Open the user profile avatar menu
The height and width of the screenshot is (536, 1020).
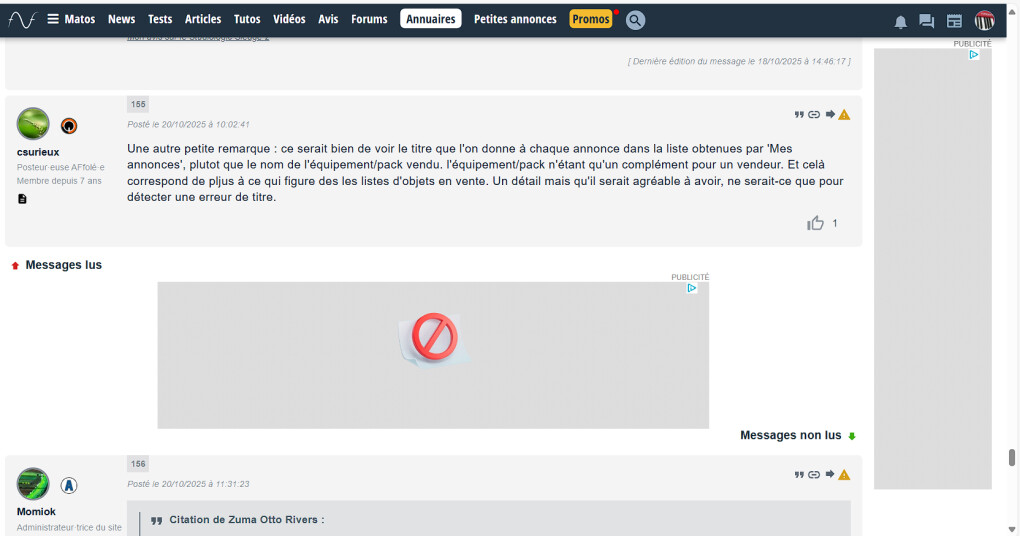[x=984, y=20]
